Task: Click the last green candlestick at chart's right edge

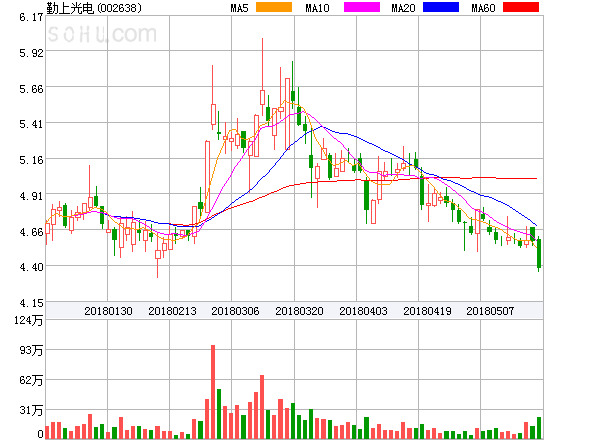Action: (x=539, y=253)
